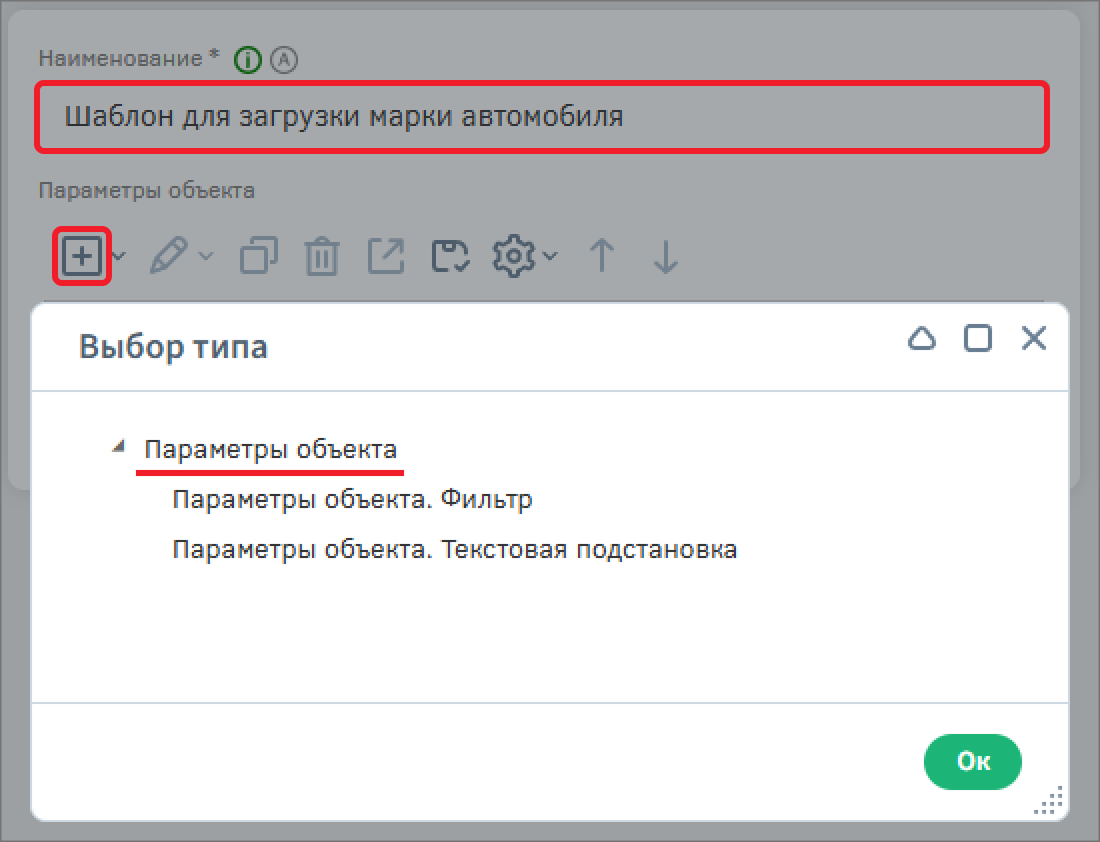Delete the selected parameter with trash icon
This screenshot has height=842, width=1100.
pos(321,255)
